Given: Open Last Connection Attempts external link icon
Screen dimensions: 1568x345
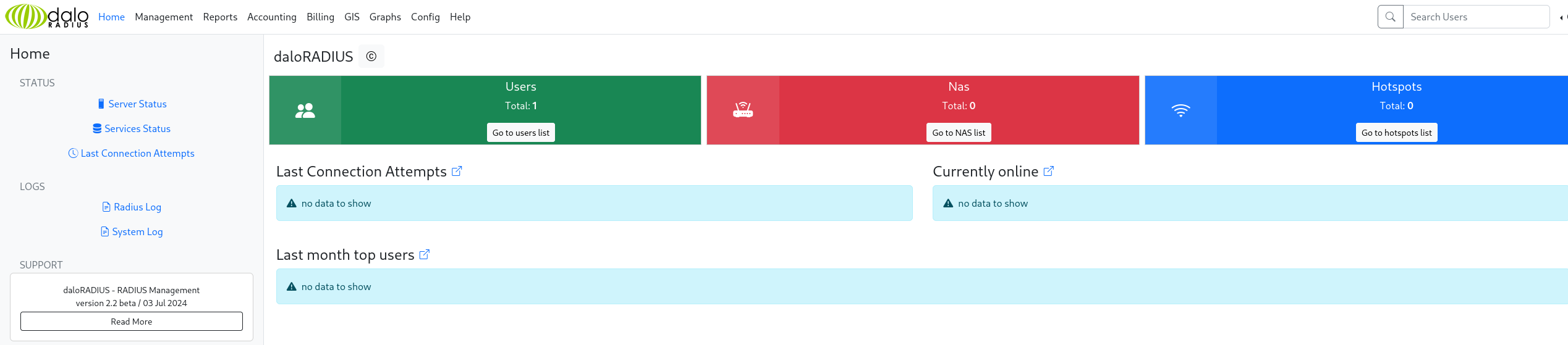Looking at the screenshot, I should [x=457, y=171].
